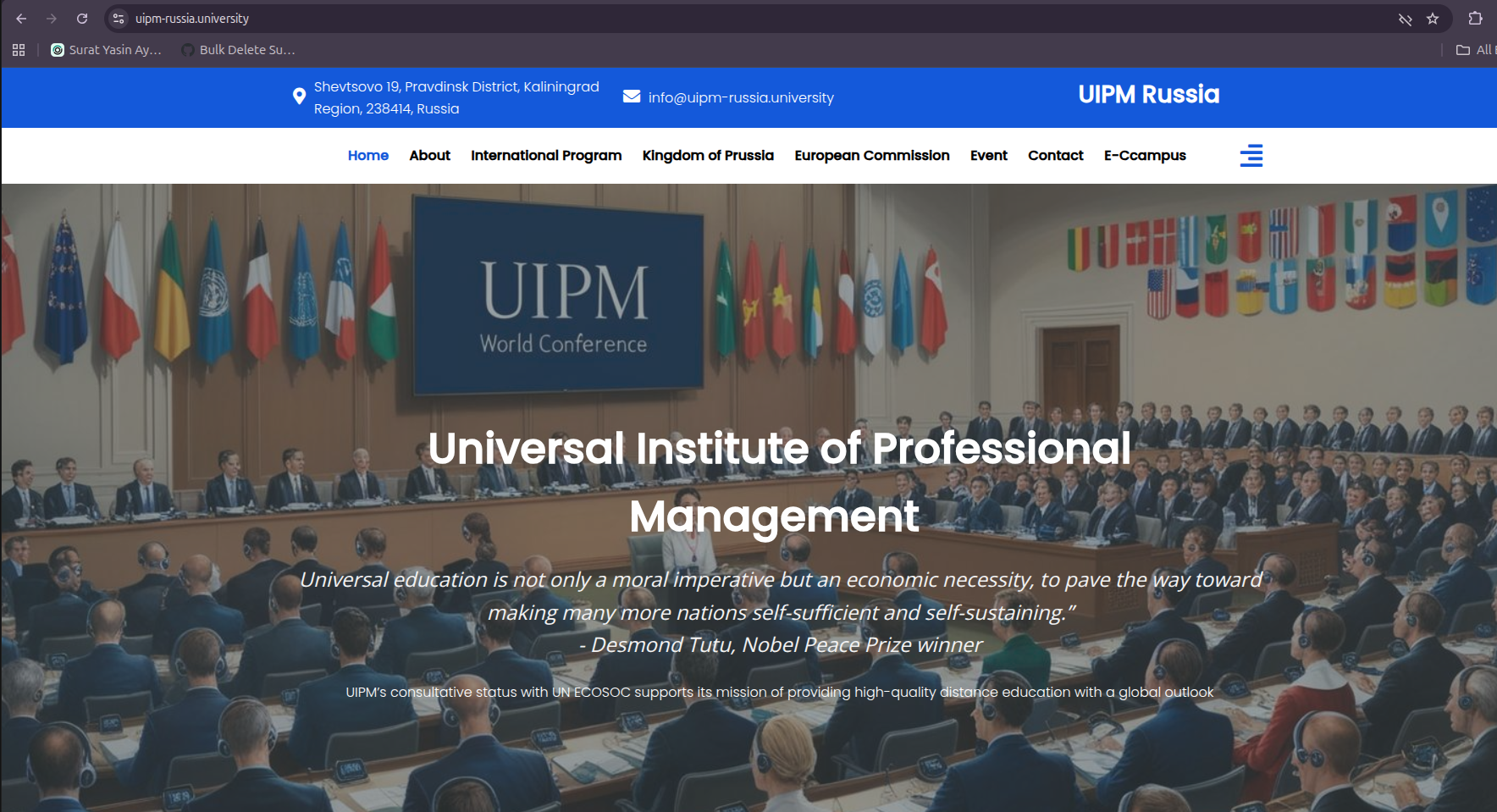The image size is (1497, 812).
Task: Click the UIPM Russia site title
Action: (x=1149, y=94)
